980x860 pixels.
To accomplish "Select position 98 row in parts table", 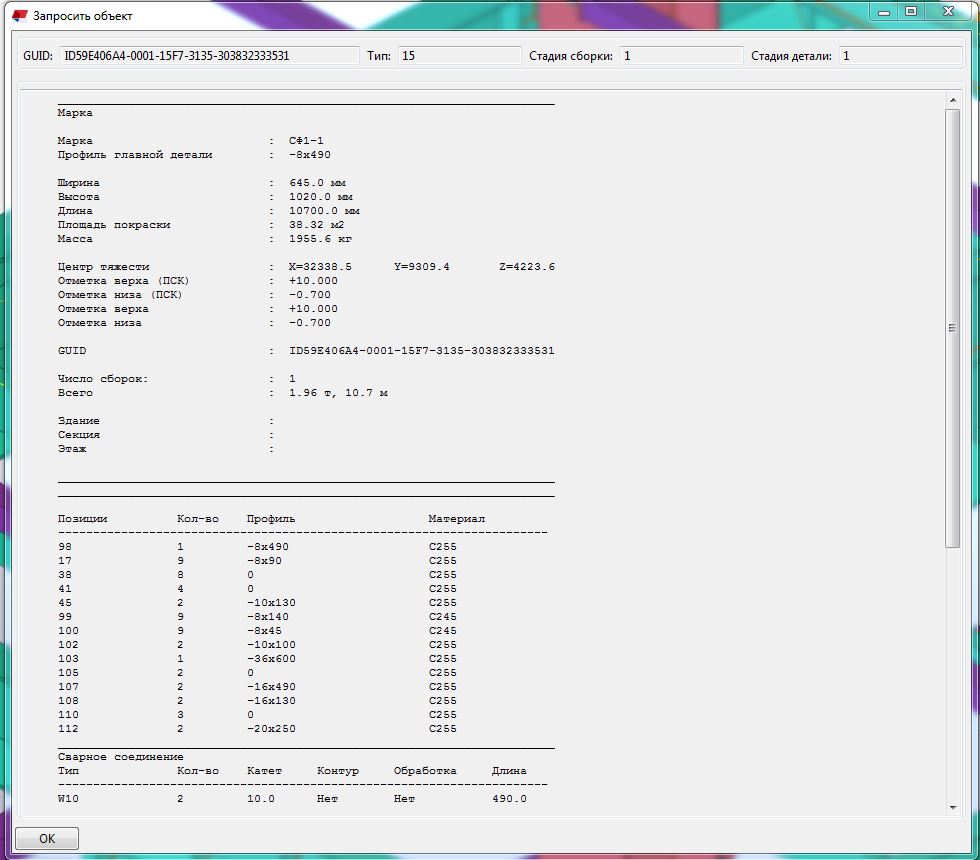I will coord(65,547).
